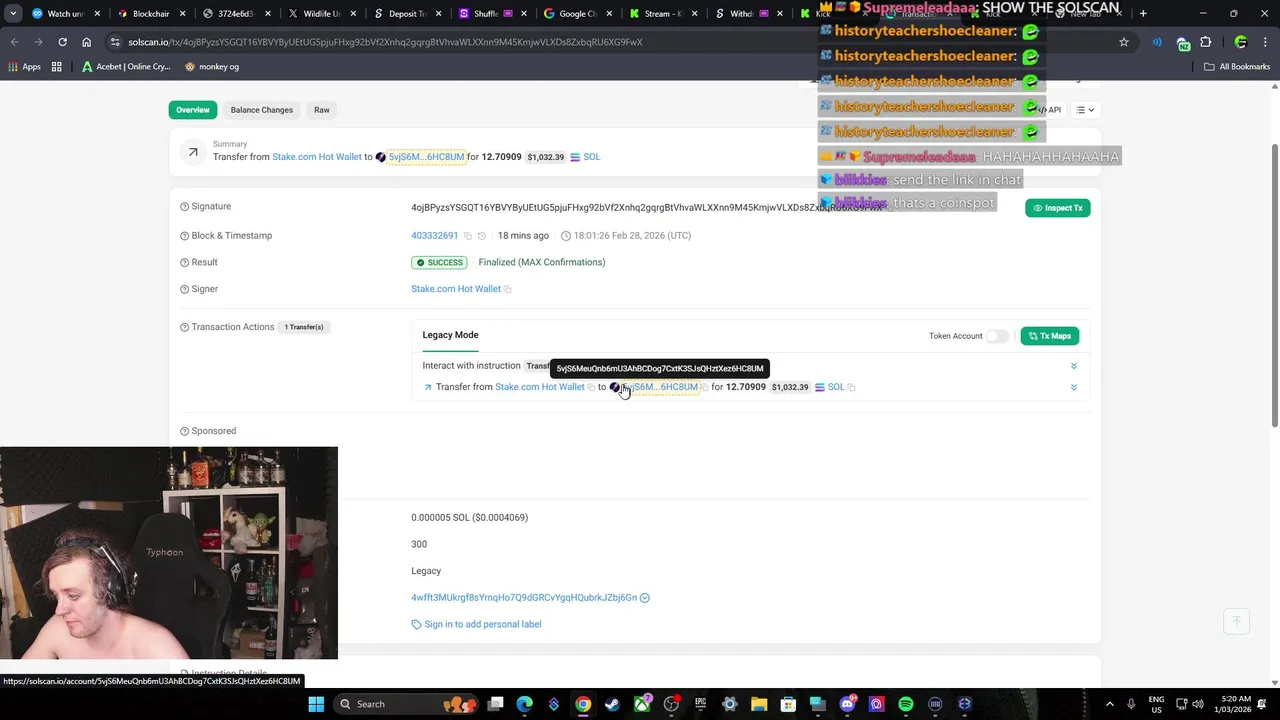Viewport: 1280px width, 720px height.
Task: Click the help icon next to Signer
Action: [184, 289]
